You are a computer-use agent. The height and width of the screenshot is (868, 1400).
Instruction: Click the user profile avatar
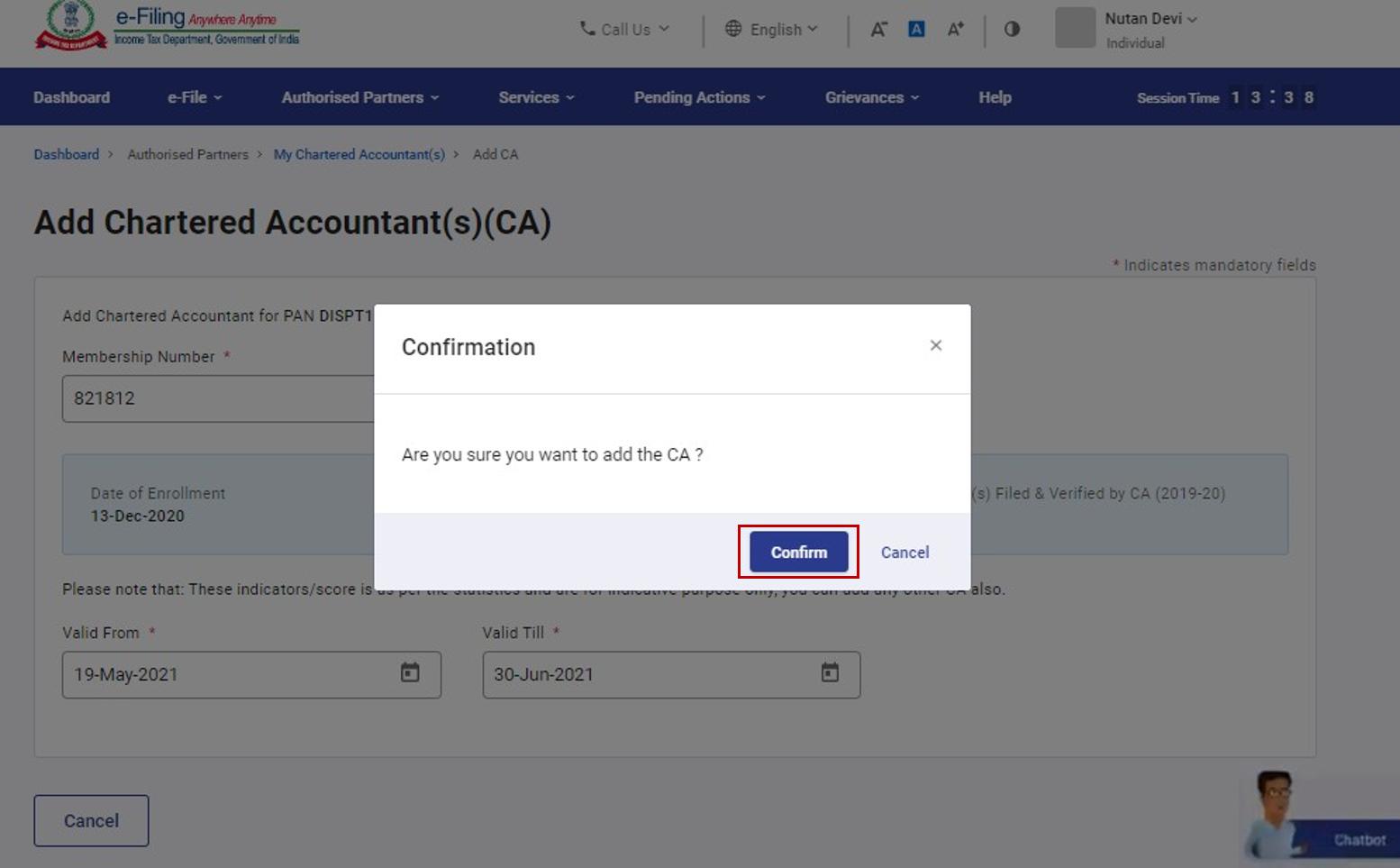coord(1075,28)
